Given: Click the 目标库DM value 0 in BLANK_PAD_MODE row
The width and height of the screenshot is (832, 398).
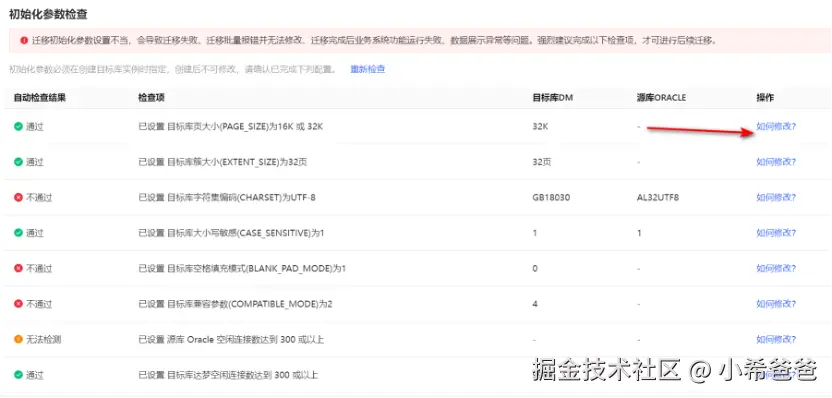Looking at the screenshot, I should click(535, 269).
